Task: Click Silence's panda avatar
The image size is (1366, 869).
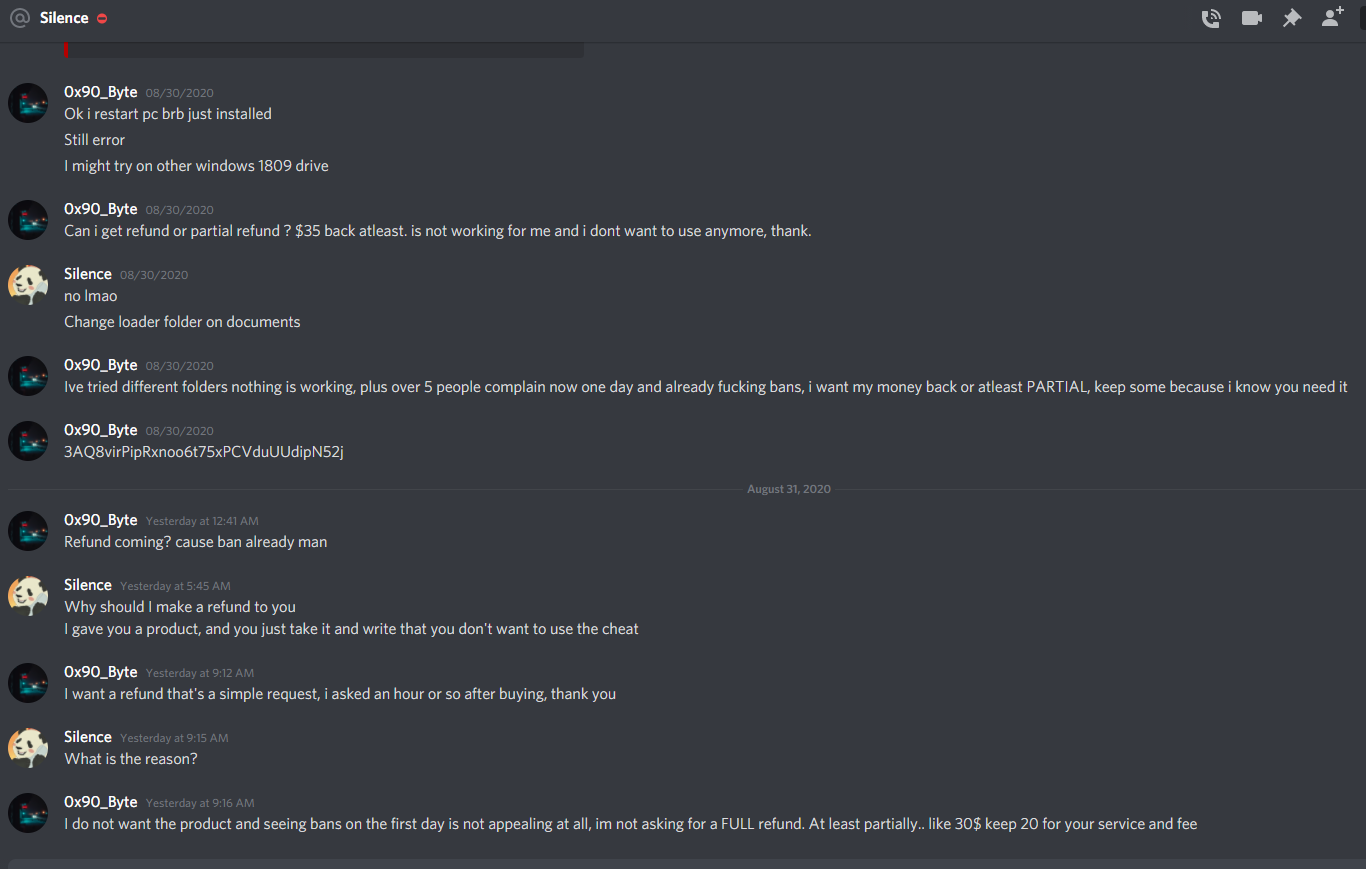Action: [x=27, y=284]
